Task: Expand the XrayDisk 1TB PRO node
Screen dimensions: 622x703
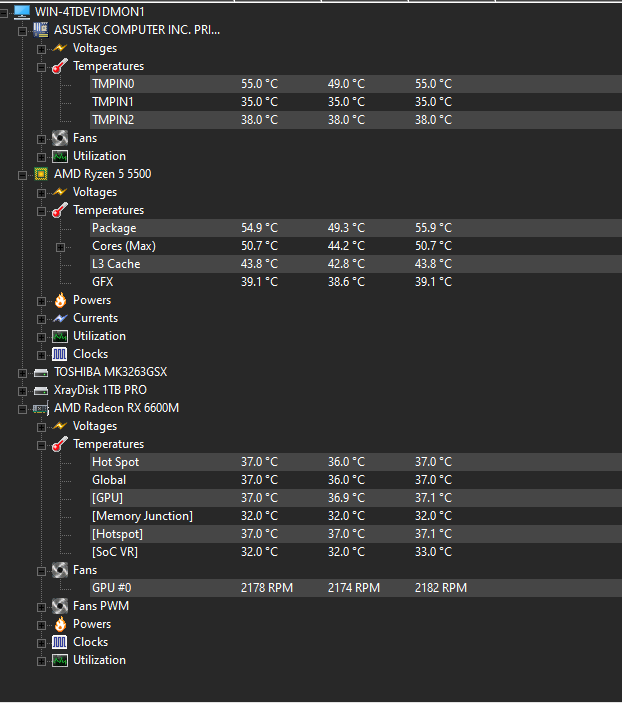Action: pos(22,391)
